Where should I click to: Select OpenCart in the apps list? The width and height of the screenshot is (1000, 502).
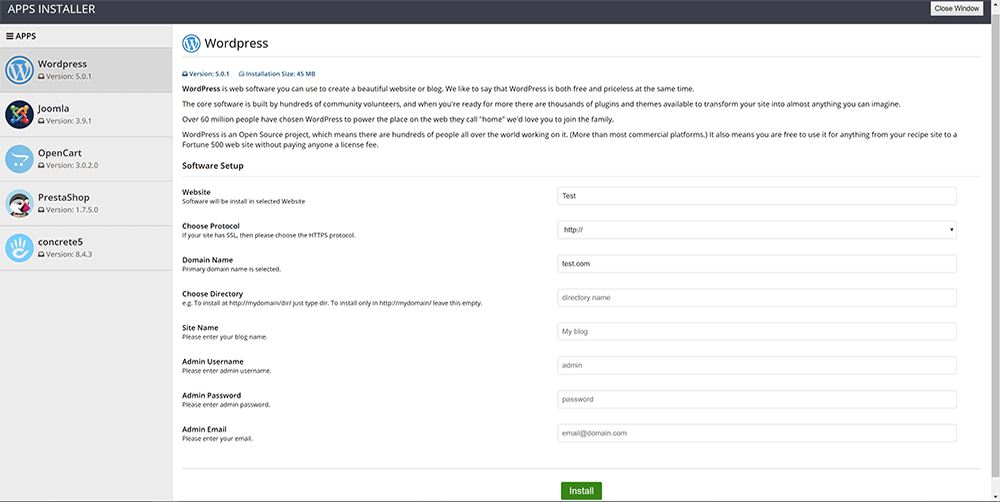click(x=86, y=159)
